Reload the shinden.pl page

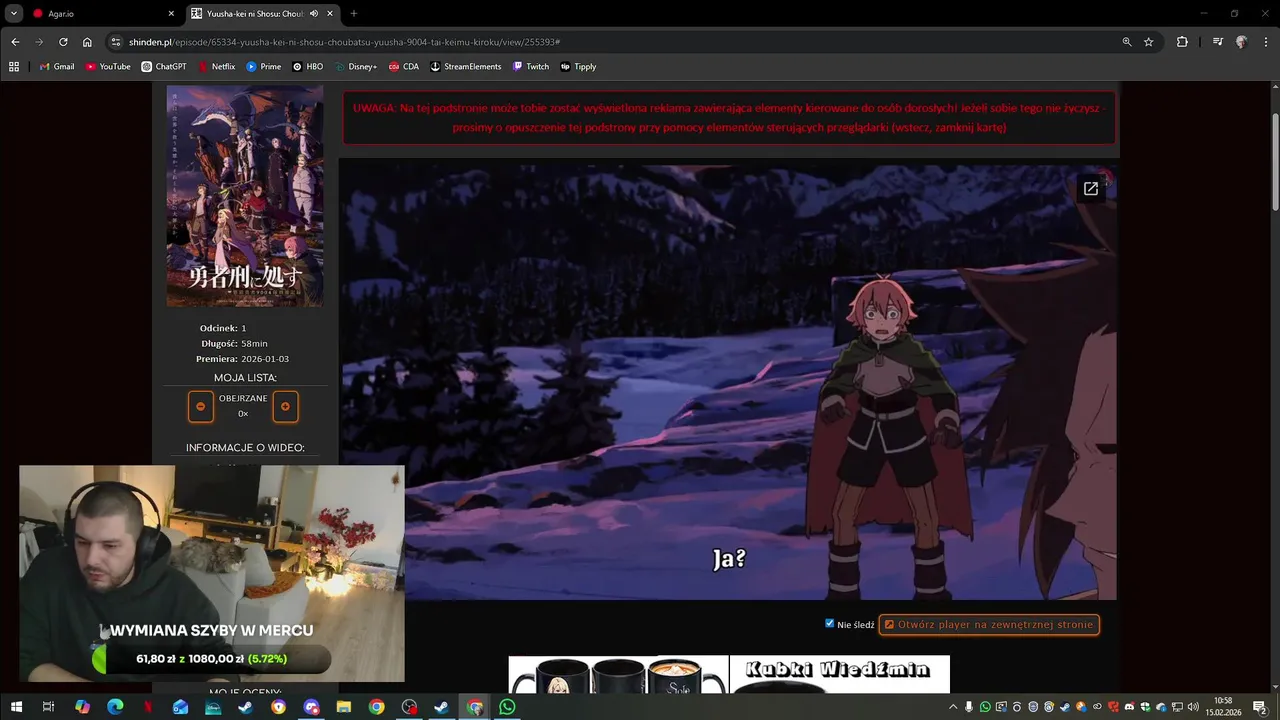click(x=63, y=42)
